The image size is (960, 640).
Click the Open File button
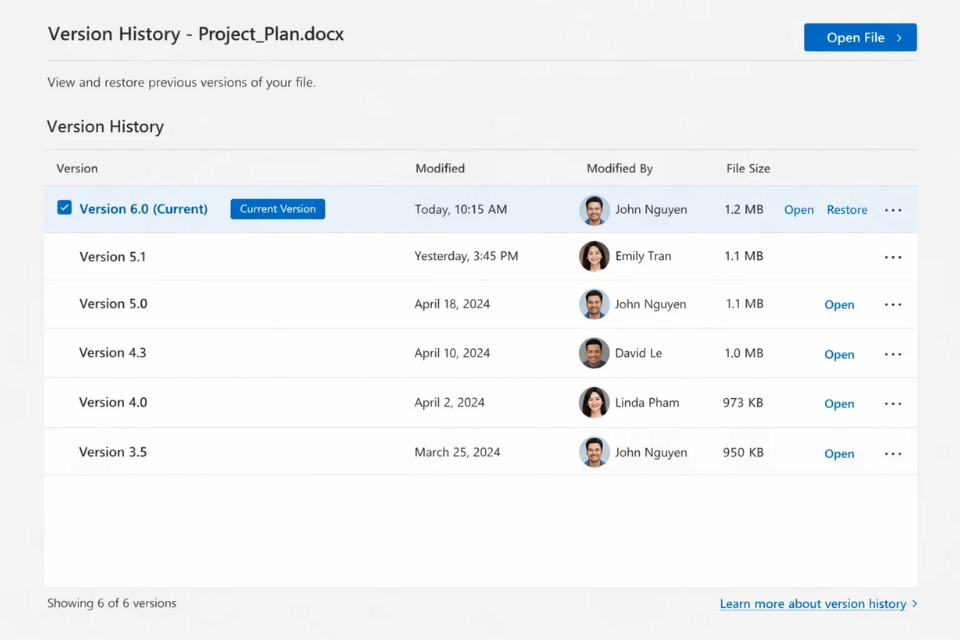coord(855,37)
